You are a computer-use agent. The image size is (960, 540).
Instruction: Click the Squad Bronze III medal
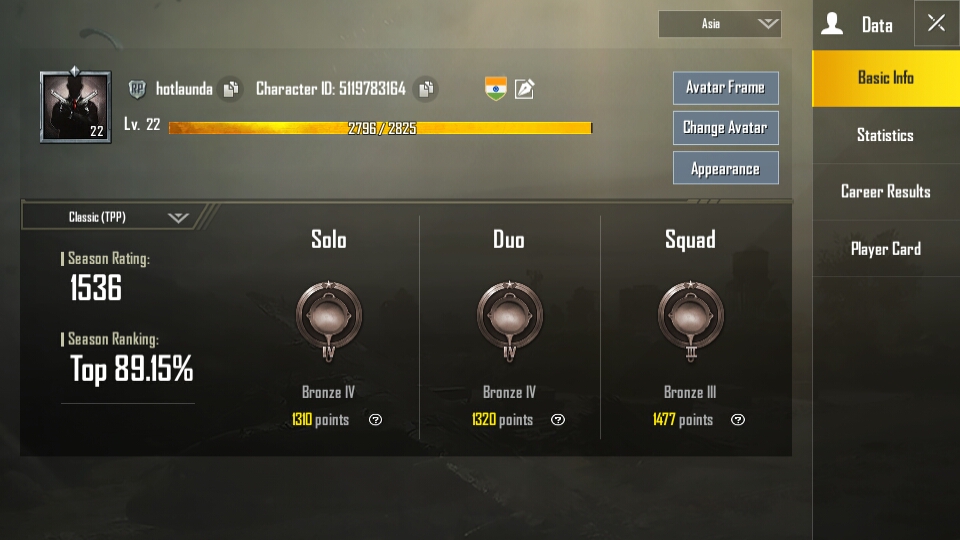click(x=691, y=321)
